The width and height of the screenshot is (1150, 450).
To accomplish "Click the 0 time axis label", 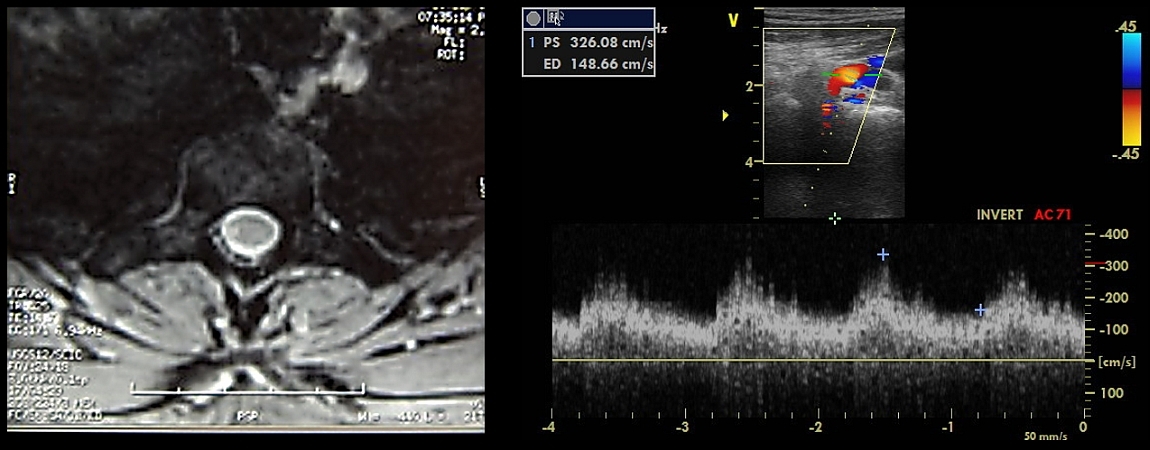I will (1083, 428).
